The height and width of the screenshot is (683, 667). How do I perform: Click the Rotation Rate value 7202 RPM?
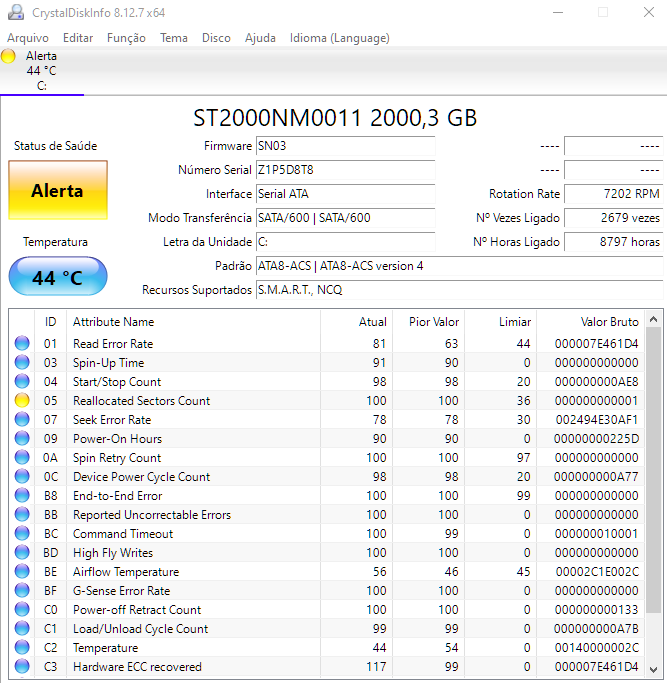pyautogui.click(x=614, y=194)
